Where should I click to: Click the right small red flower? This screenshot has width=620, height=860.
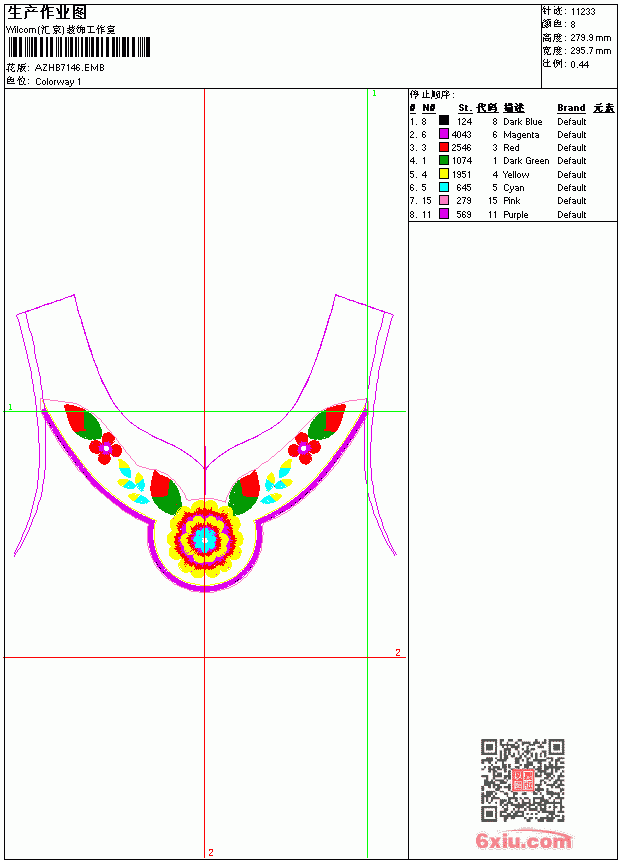tap(303, 448)
